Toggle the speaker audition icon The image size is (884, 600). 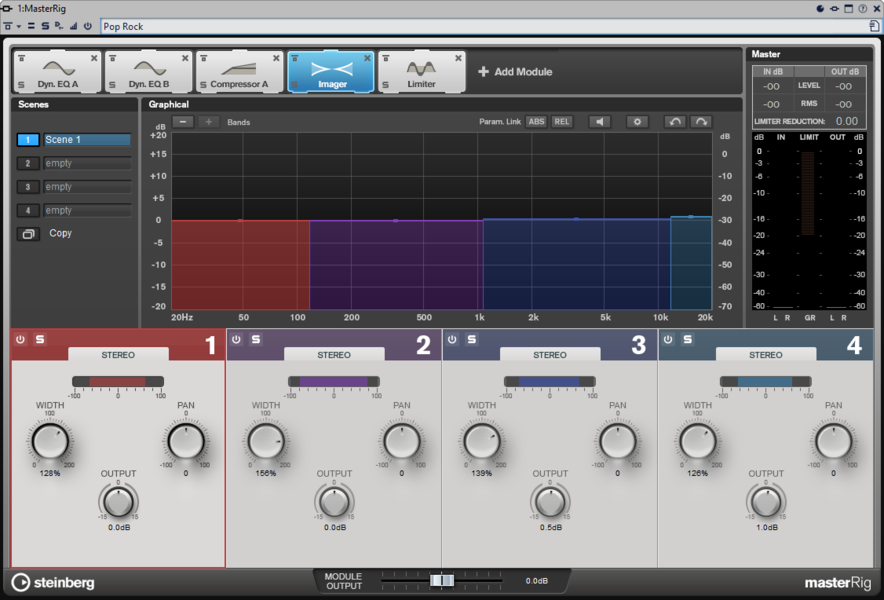point(600,122)
